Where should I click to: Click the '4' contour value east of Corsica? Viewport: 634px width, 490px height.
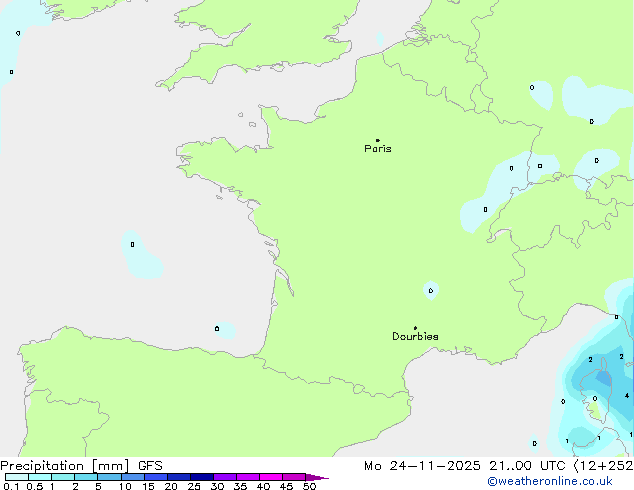click(627, 396)
